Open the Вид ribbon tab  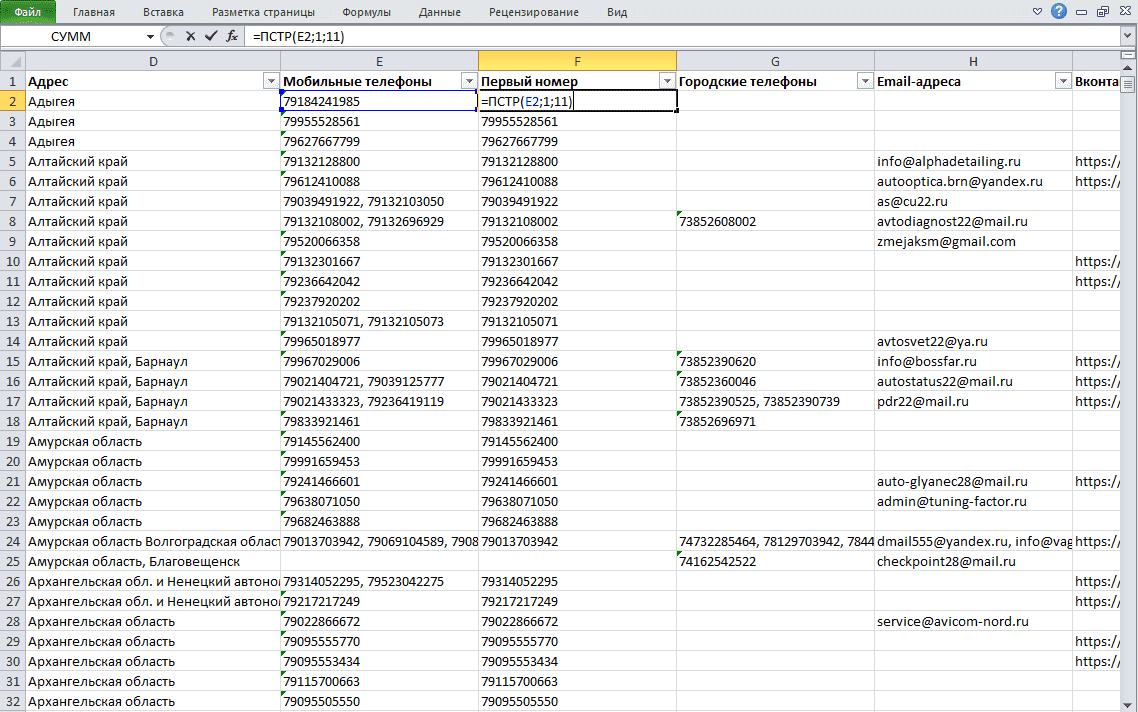pyautogui.click(x=617, y=12)
